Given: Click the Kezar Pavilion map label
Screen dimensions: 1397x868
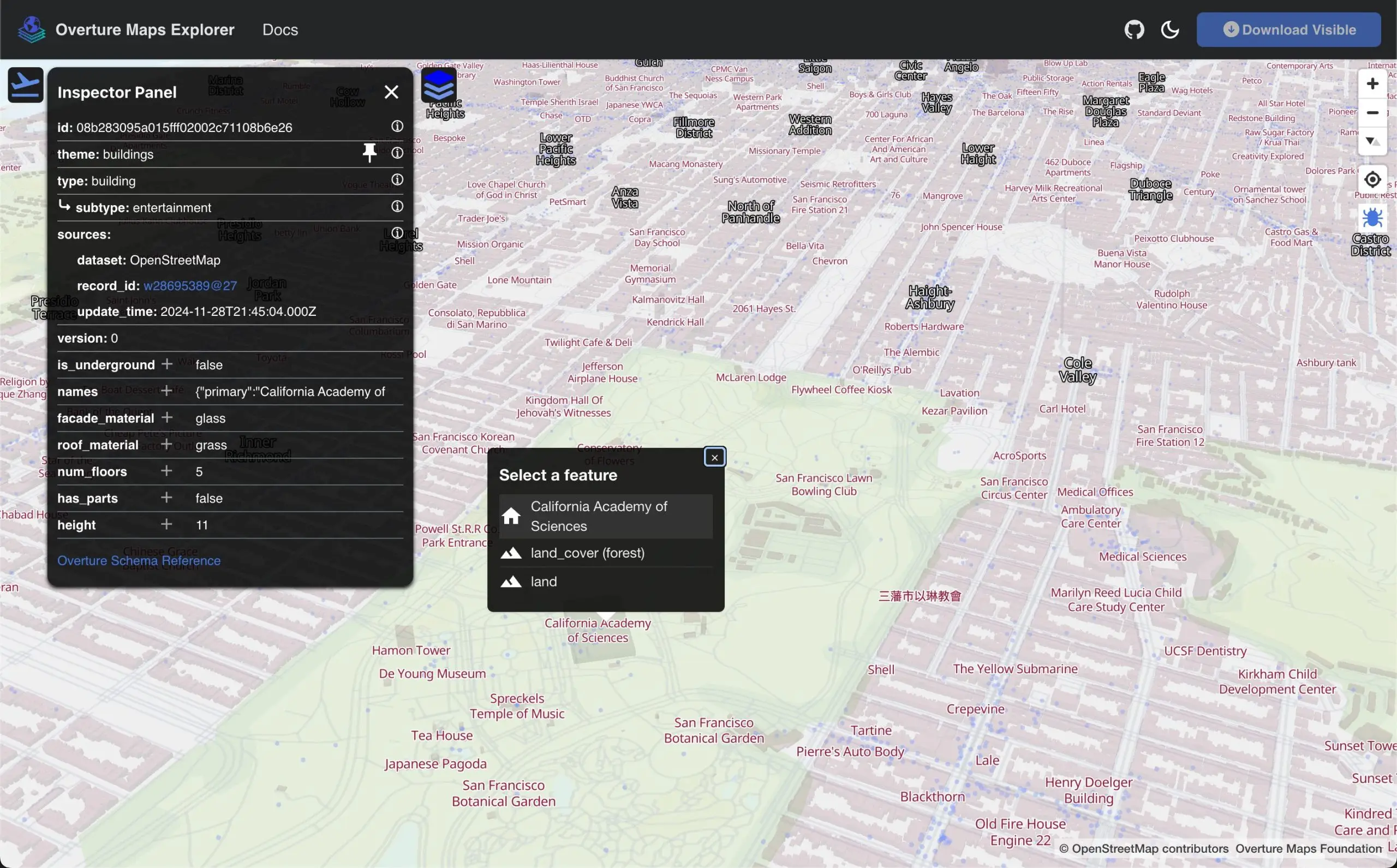Looking at the screenshot, I should 954,411.
